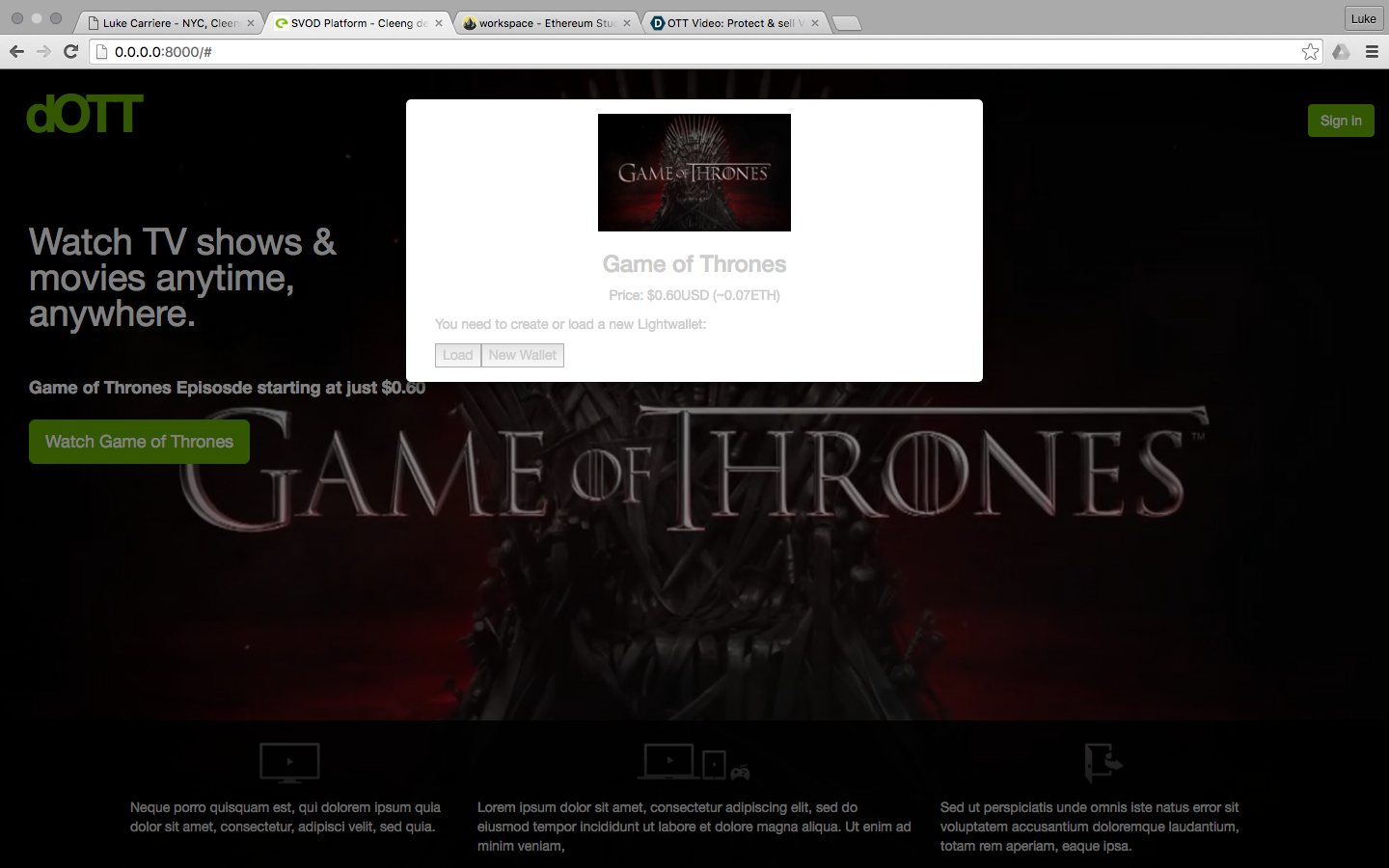Click the exit door arrow icon
The image size is (1389, 868).
coord(1103,762)
